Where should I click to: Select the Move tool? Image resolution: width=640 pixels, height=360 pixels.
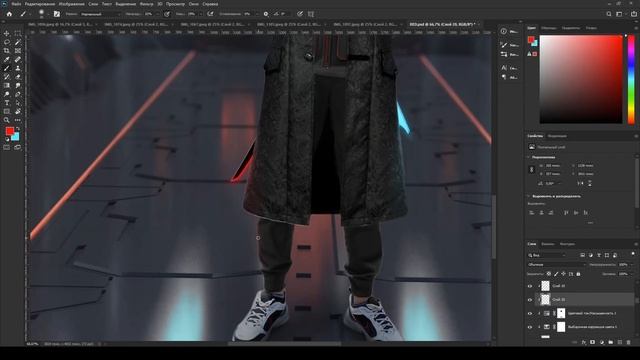(x=7, y=33)
